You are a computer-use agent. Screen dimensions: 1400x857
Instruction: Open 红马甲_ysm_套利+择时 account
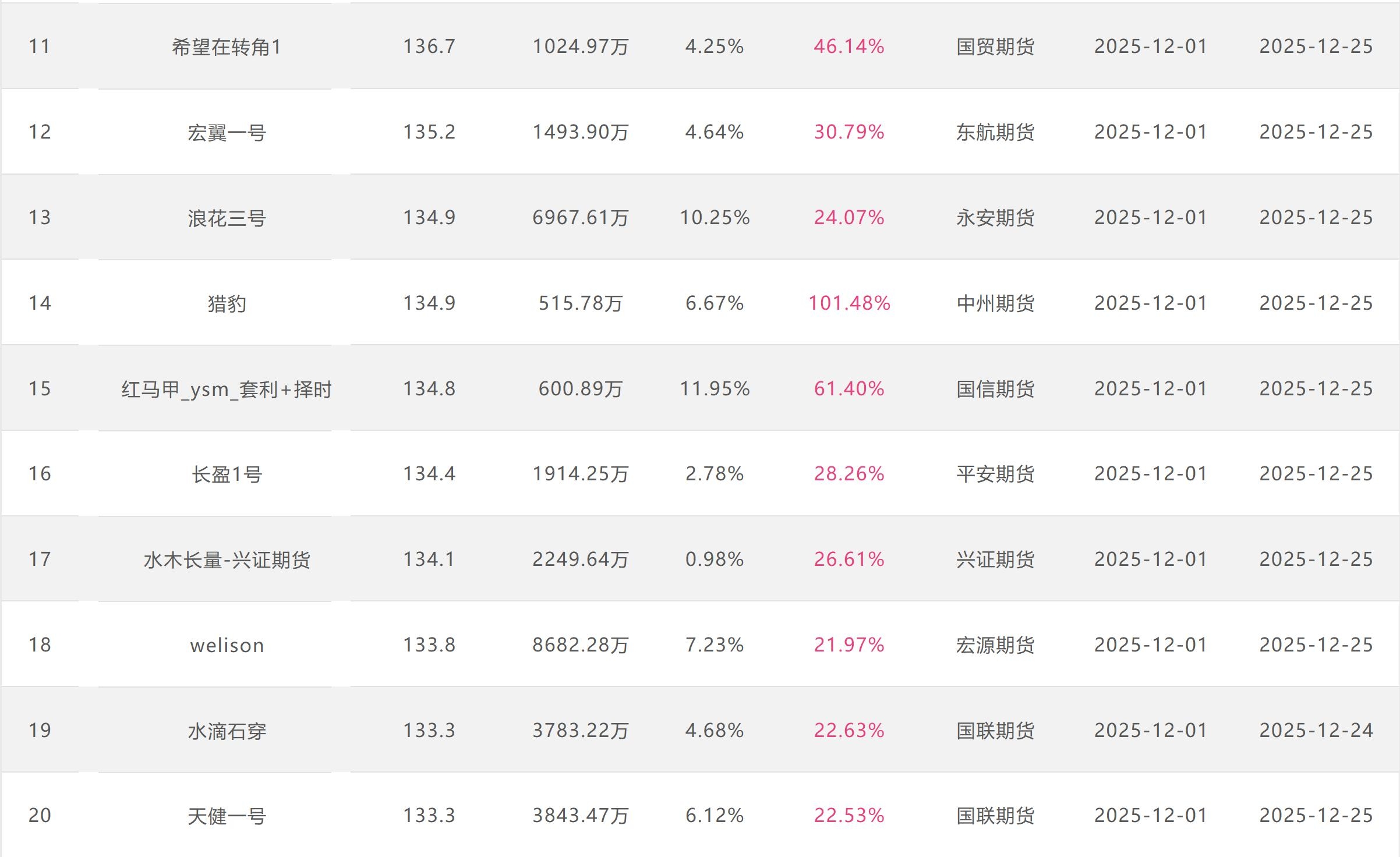[227, 389]
